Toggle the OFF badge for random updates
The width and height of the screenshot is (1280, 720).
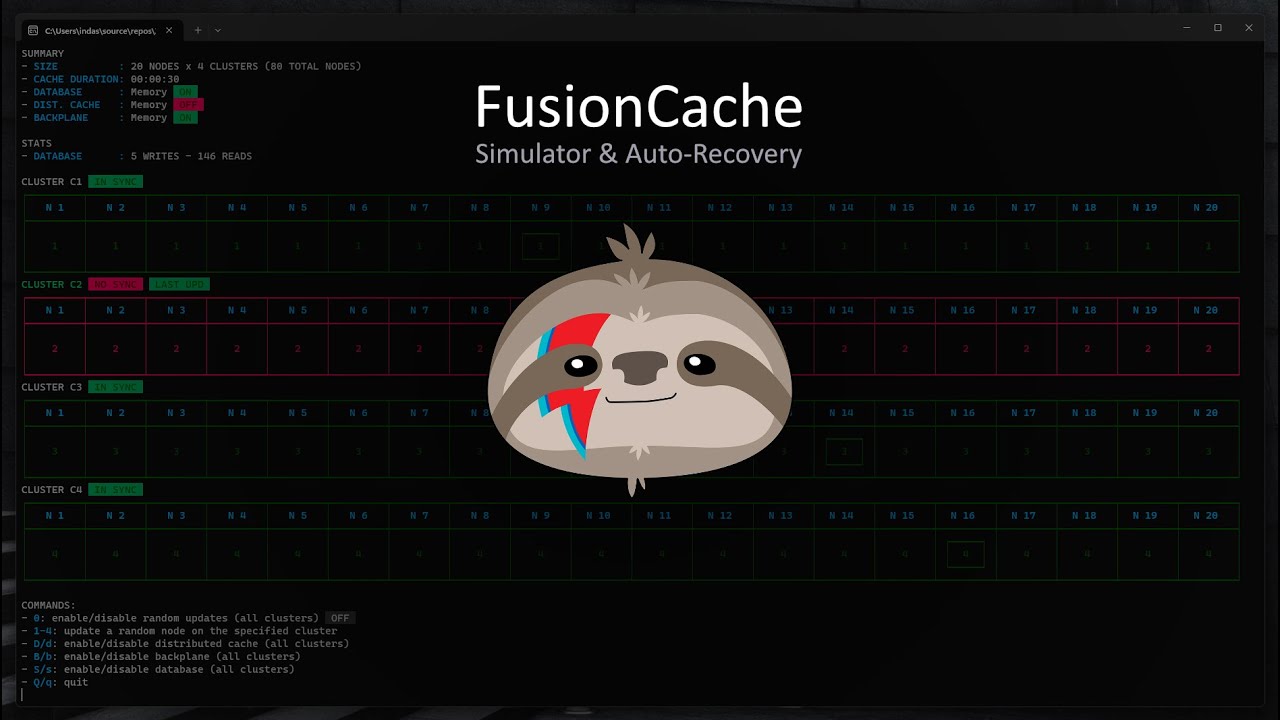coord(340,617)
